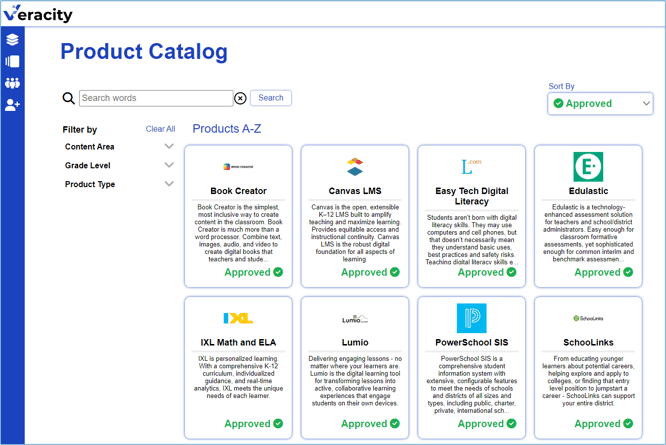Click into the Search words field
The image size is (666, 445).
coord(156,98)
